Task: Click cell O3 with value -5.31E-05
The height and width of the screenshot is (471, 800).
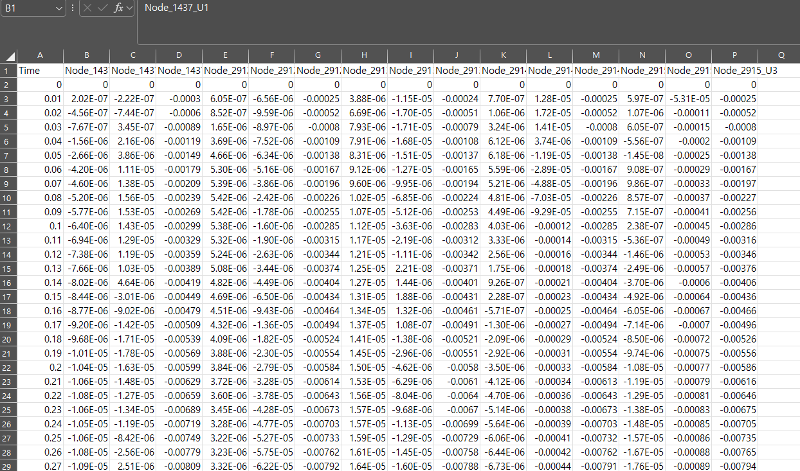Action: click(688, 99)
